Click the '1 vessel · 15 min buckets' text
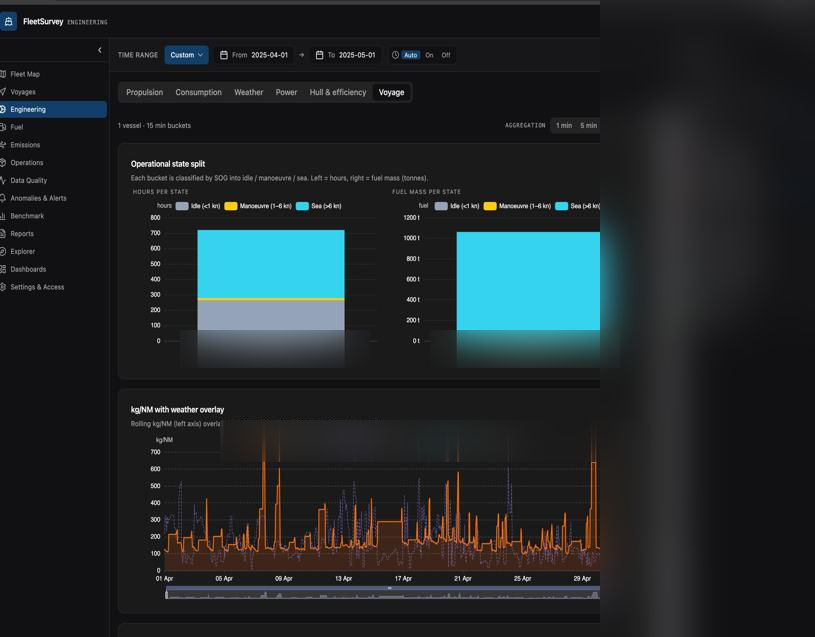815x637 pixels. [154, 125]
